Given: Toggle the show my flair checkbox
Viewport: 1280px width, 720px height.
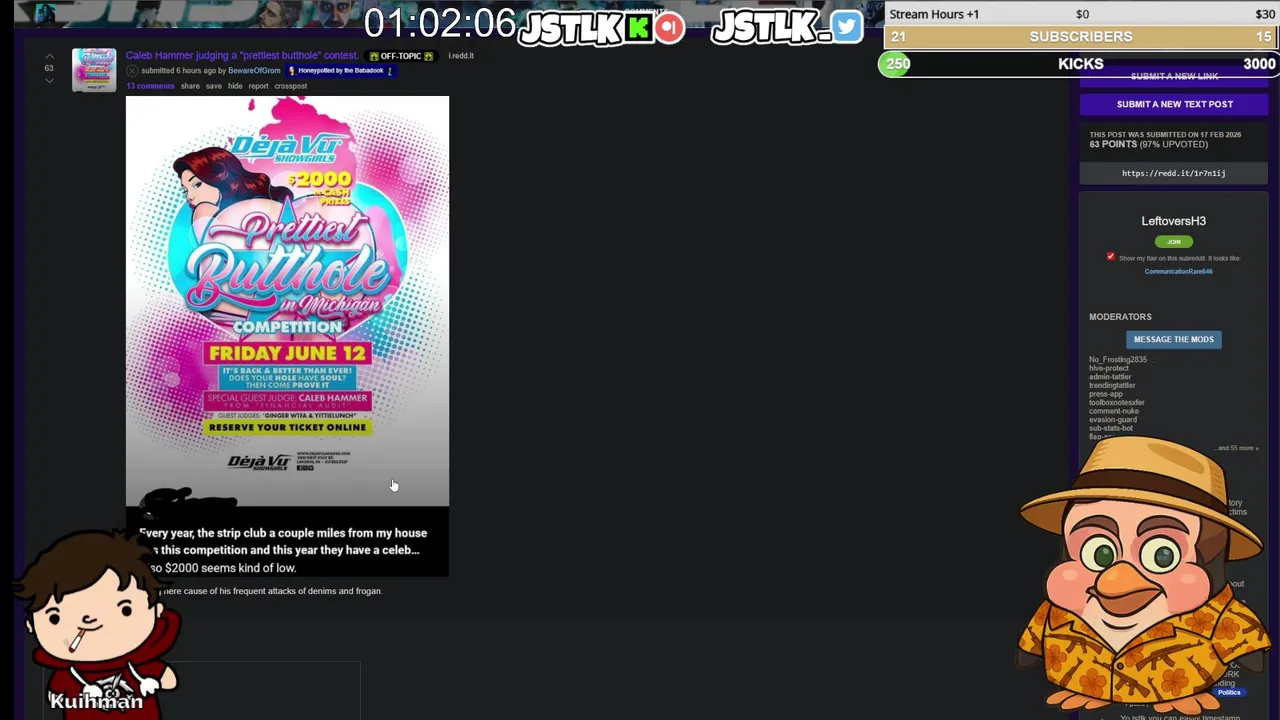Looking at the screenshot, I should coord(1110,257).
